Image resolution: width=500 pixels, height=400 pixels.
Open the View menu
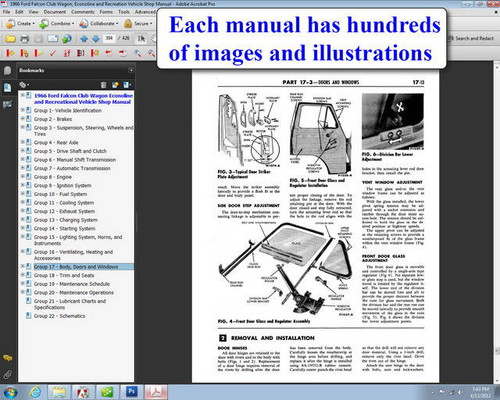pos(33,12)
